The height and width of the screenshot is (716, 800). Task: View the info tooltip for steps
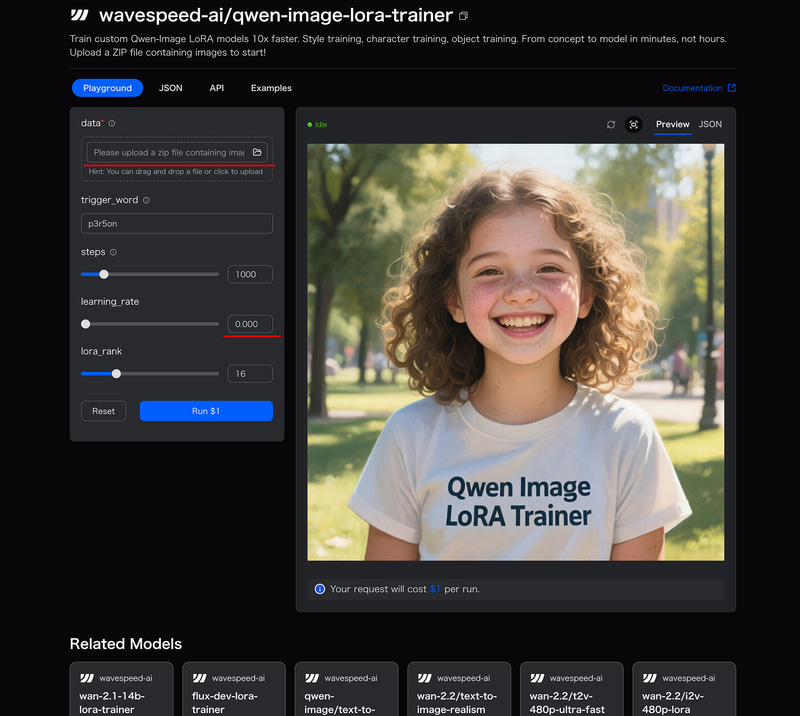pyautogui.click(x=113, y=252)
